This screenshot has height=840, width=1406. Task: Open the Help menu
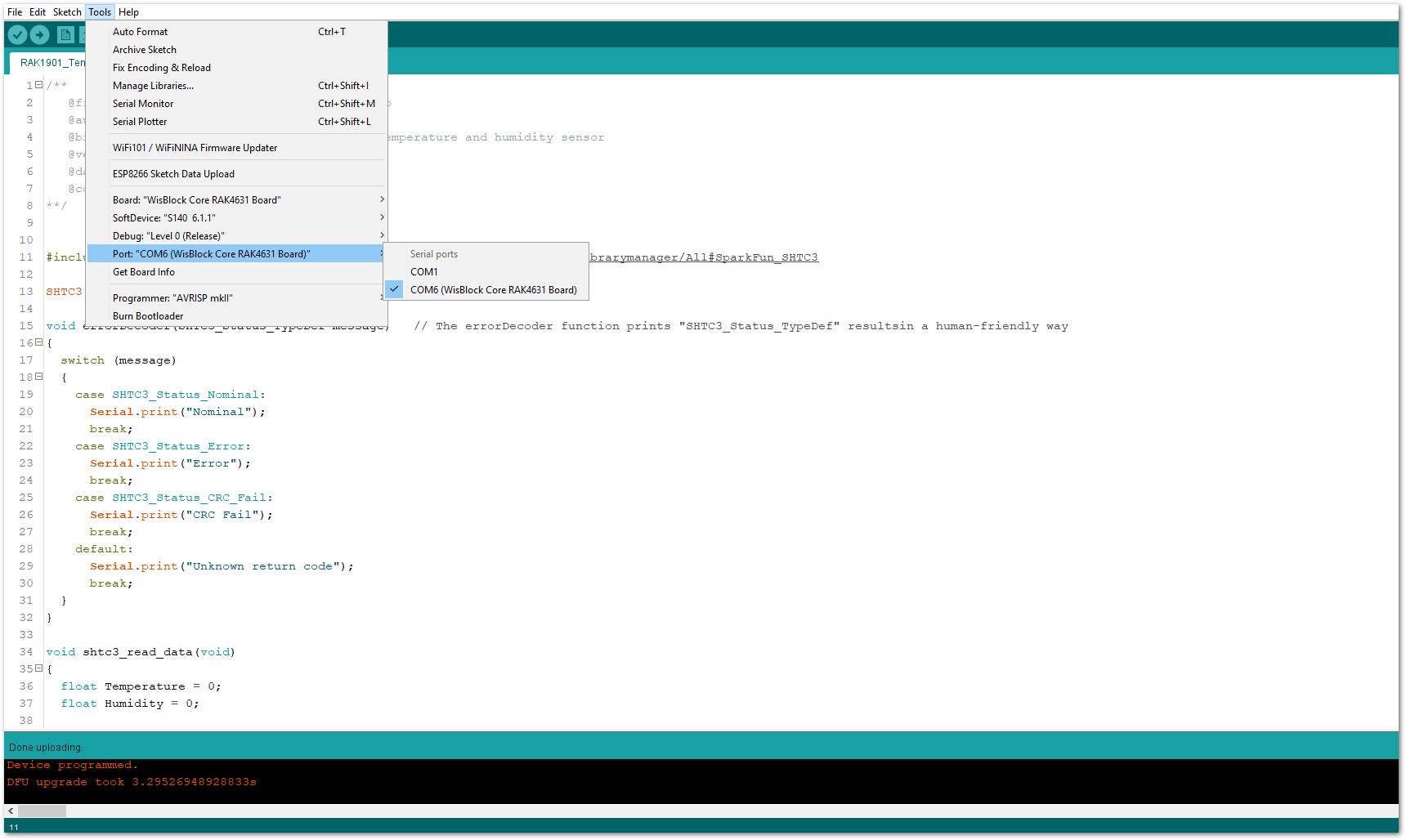[x=128, y=12]
